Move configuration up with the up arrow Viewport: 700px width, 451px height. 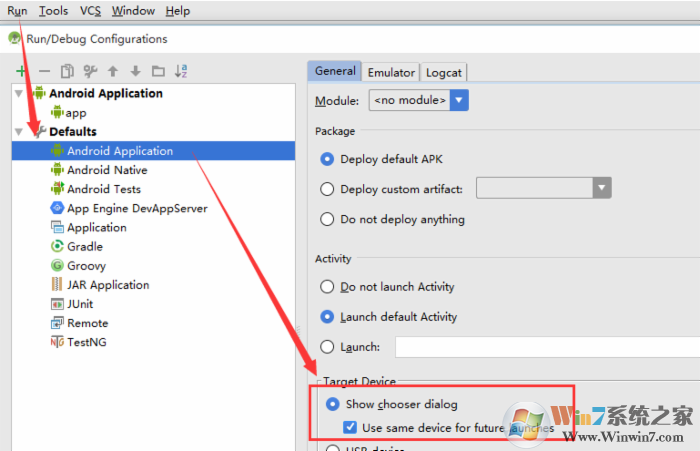pos(113,71)
